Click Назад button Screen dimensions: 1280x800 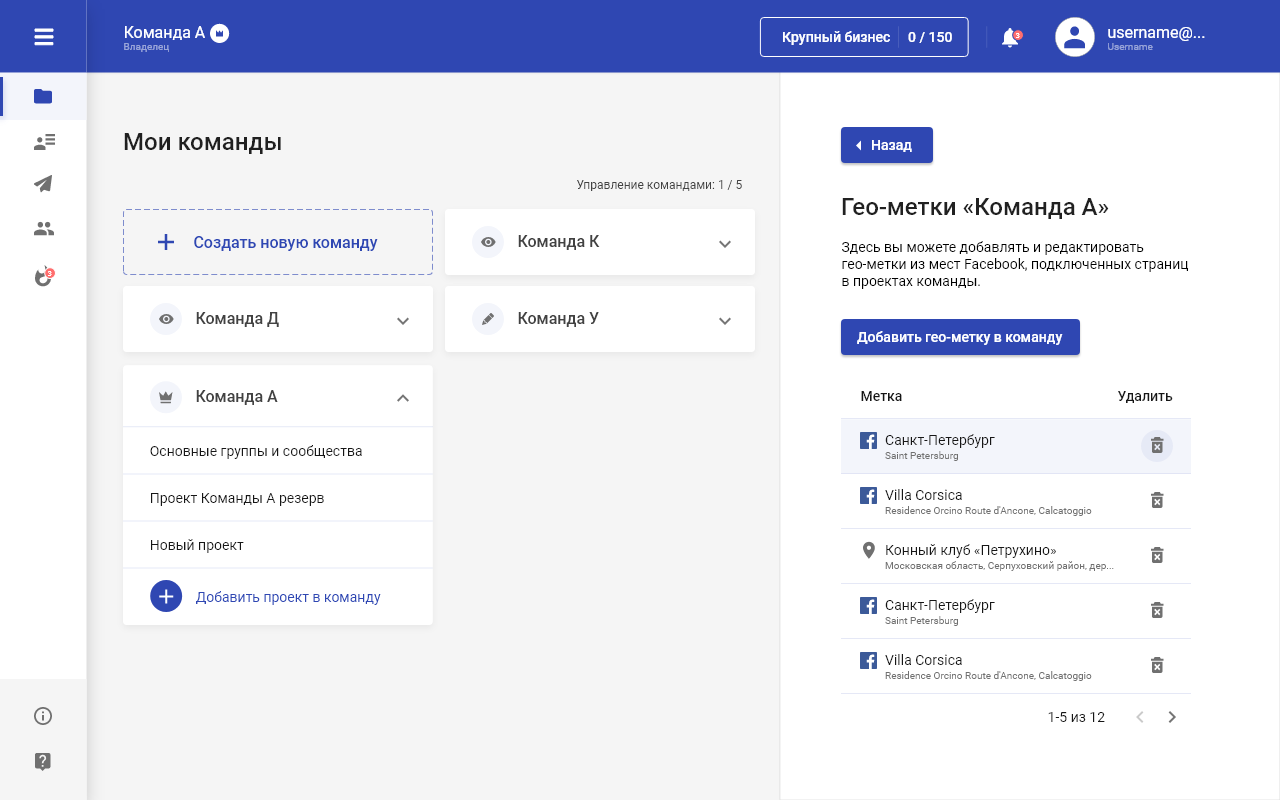(887, 145)
